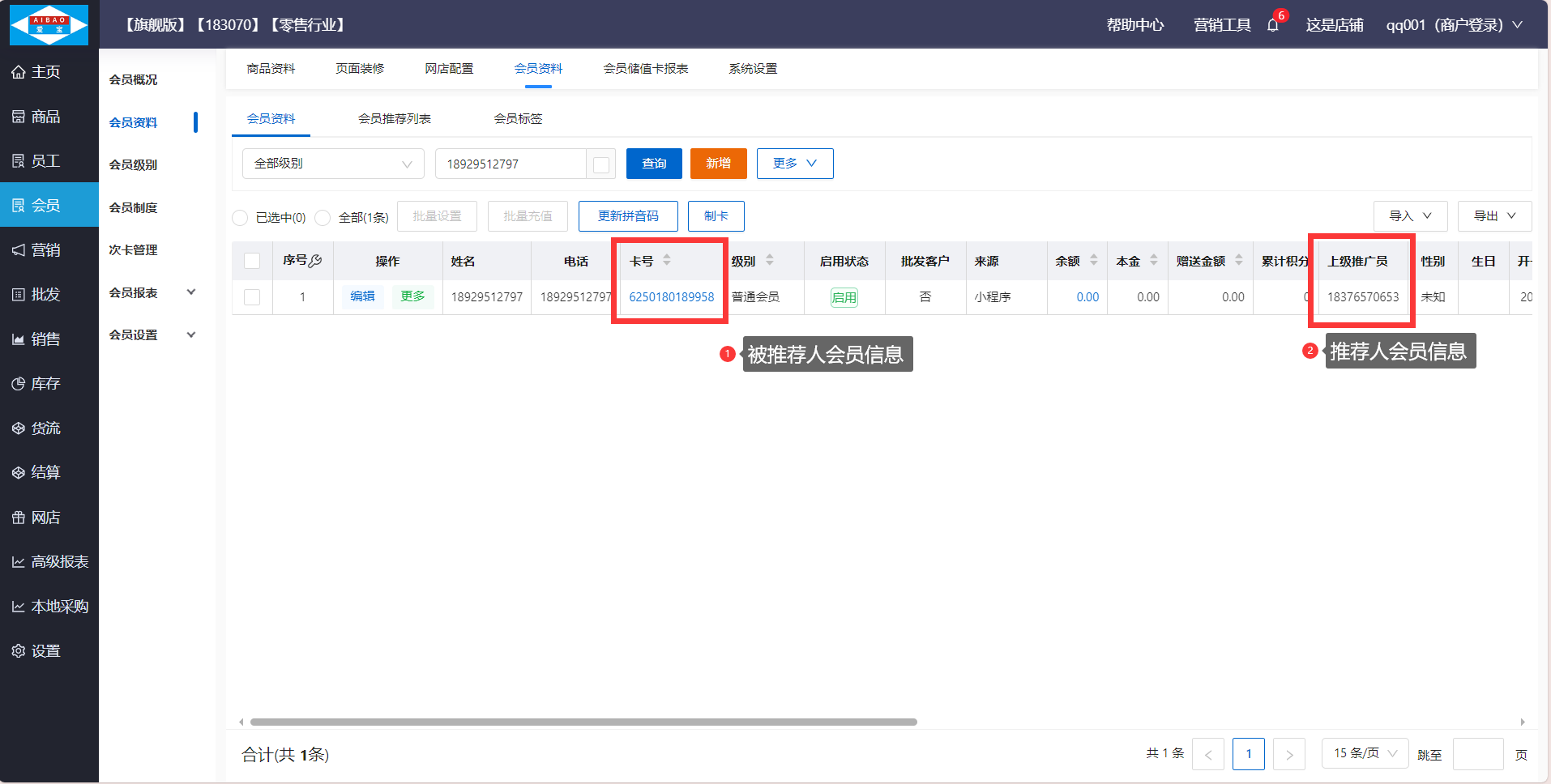Open the 全部级别 level dropdown
This screenshot has height=784, width=1551.
(333, 164)
